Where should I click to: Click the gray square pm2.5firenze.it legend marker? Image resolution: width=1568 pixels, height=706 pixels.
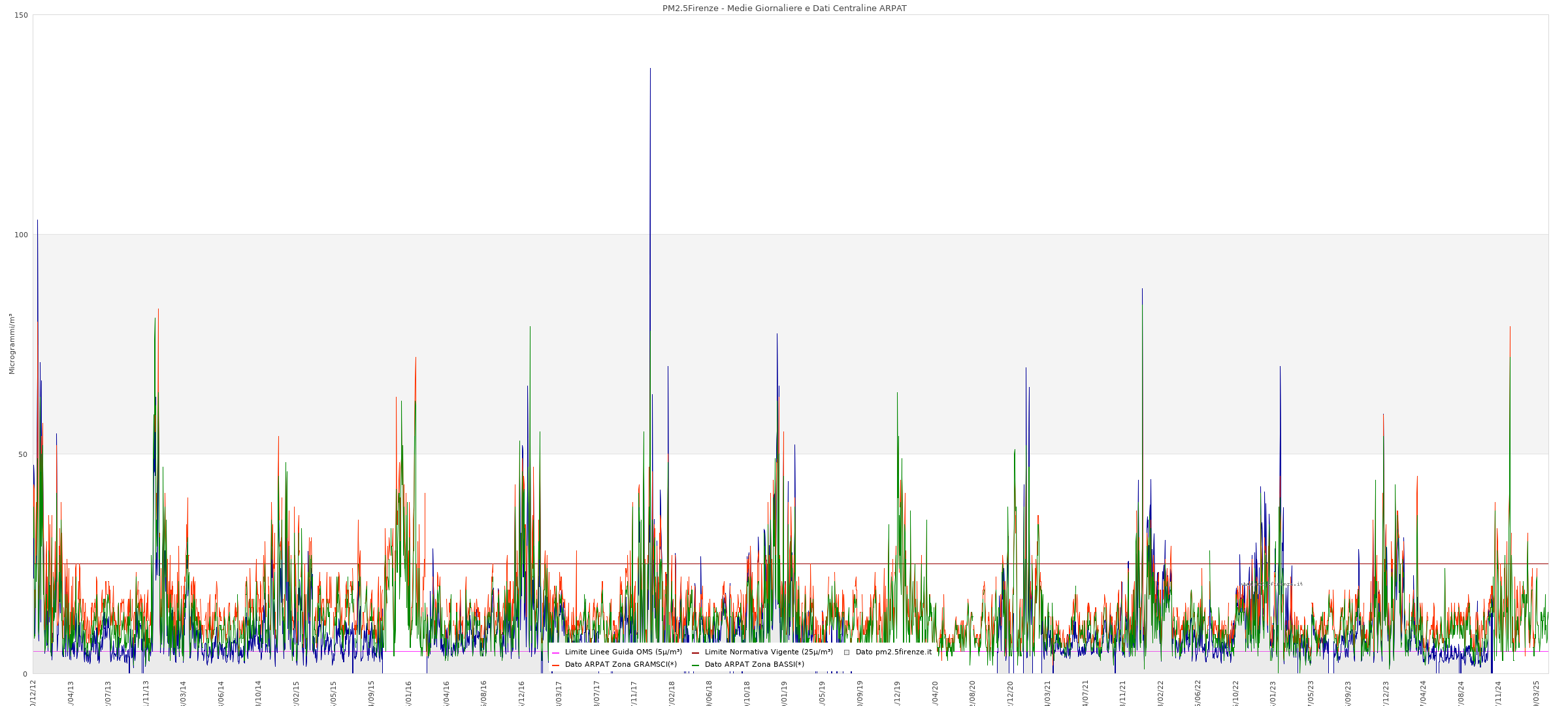tap(847, 652)
